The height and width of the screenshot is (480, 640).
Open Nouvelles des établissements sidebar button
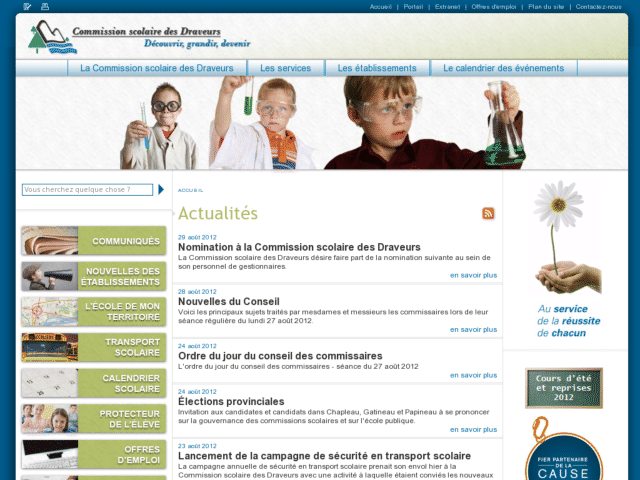pyautogui.click(x=94, y=276)
